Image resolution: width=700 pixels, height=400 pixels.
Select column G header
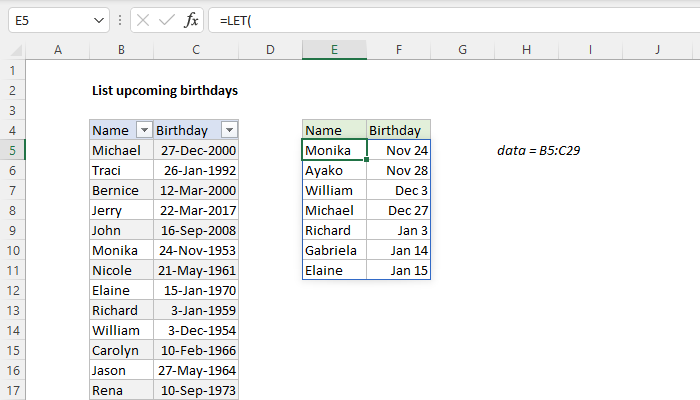(462, 50)
